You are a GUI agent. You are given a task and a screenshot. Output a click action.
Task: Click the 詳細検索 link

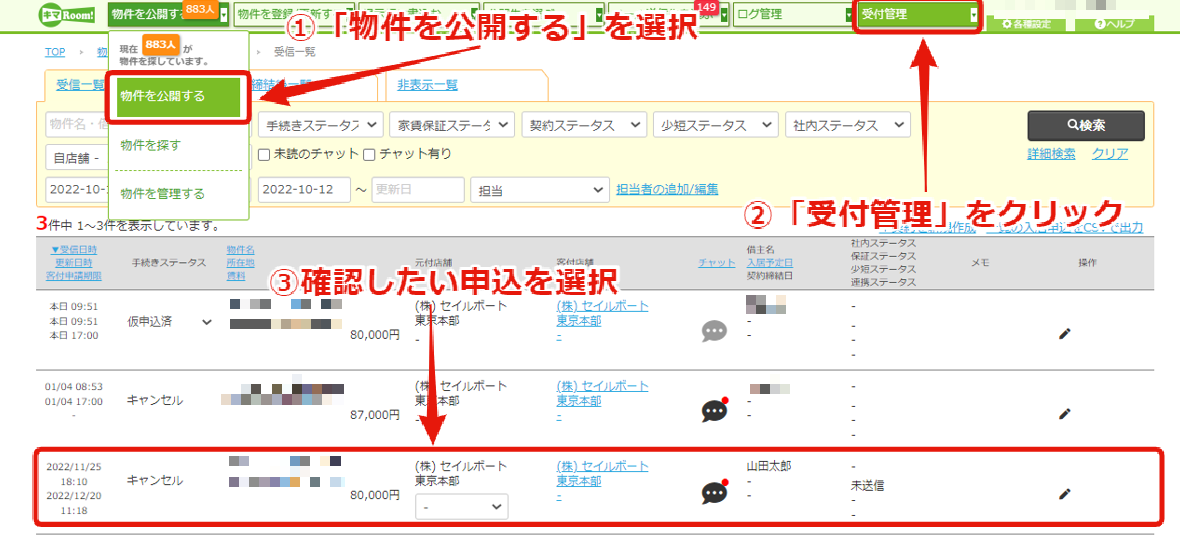point(1051,154)
